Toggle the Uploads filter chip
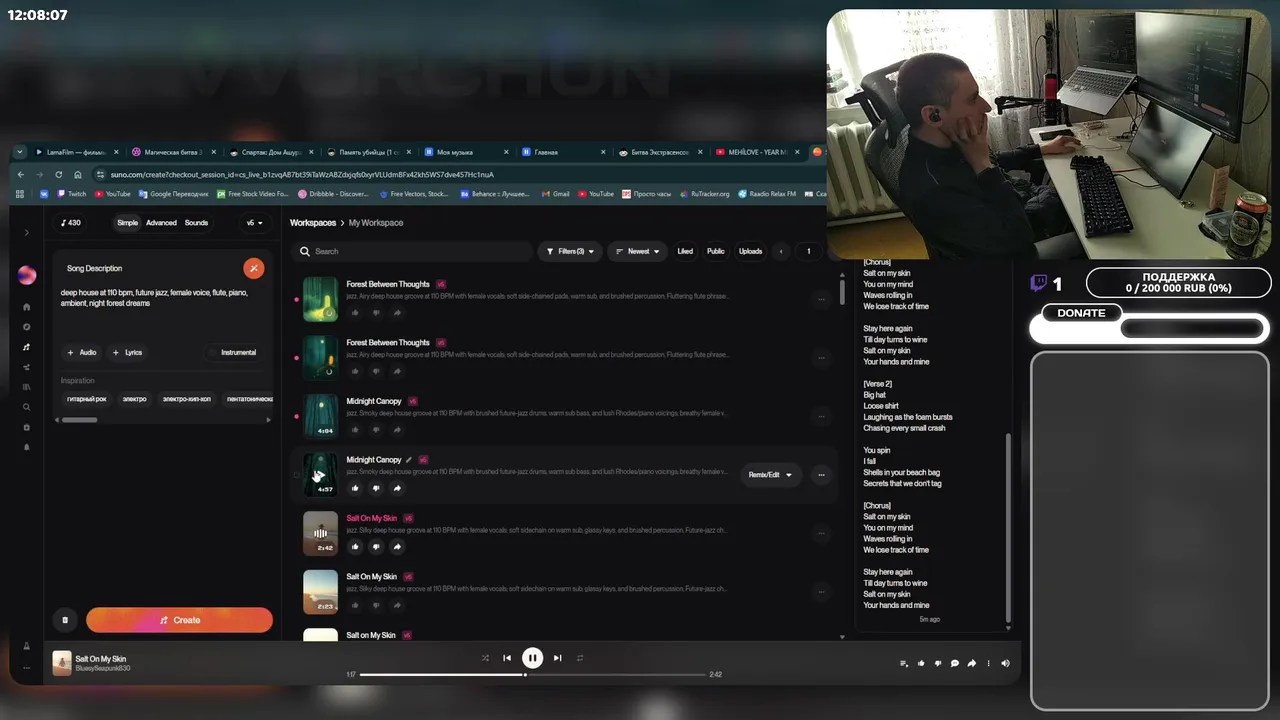 [x=750, y=251]
